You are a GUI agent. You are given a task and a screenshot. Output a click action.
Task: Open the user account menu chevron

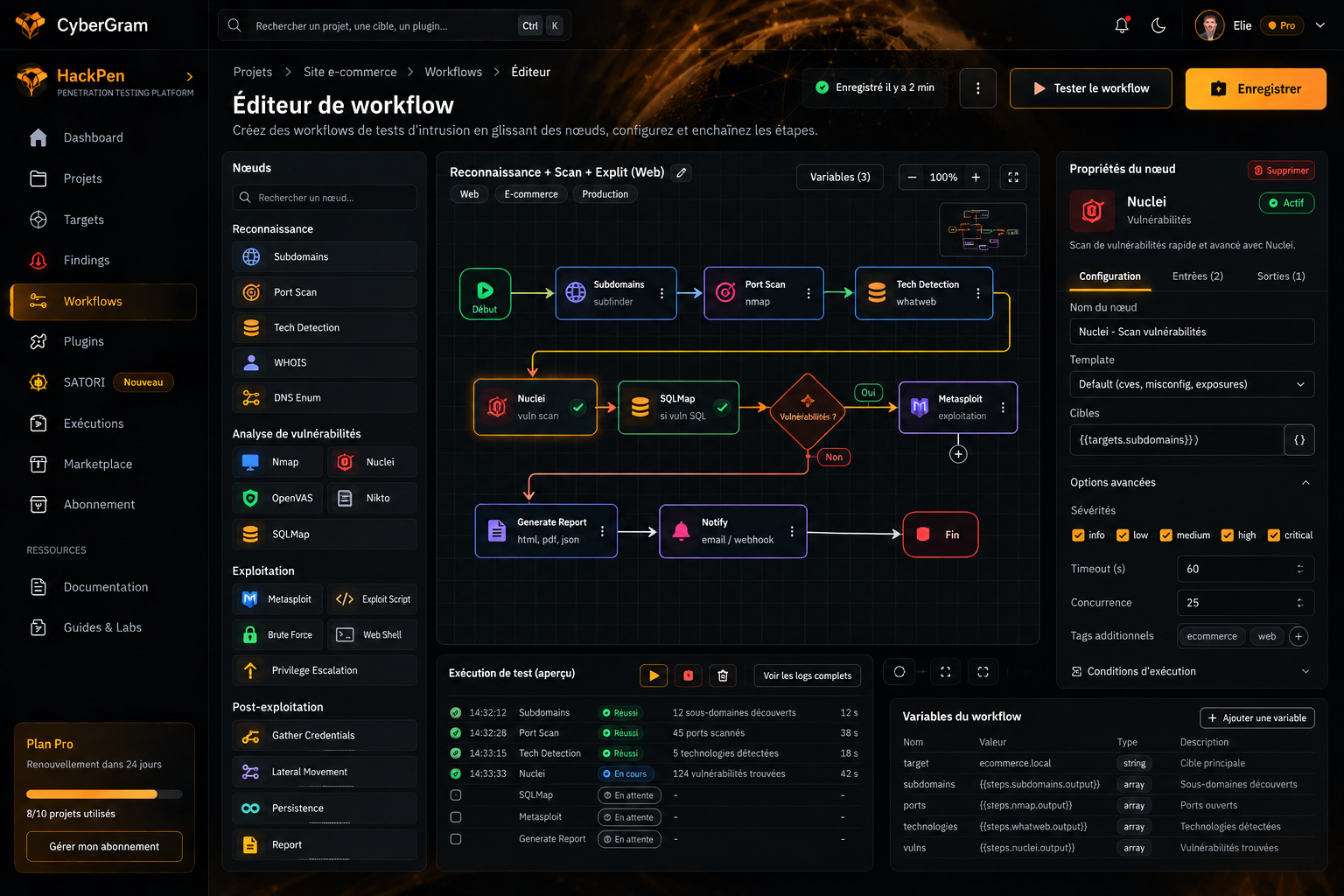pyautogui.click(x=1320, y=25)
